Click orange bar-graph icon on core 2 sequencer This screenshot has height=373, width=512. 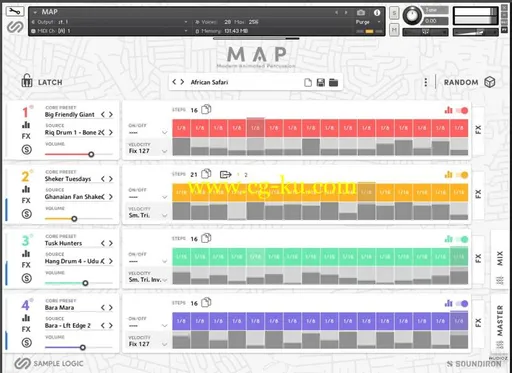(x=448, y=174)
